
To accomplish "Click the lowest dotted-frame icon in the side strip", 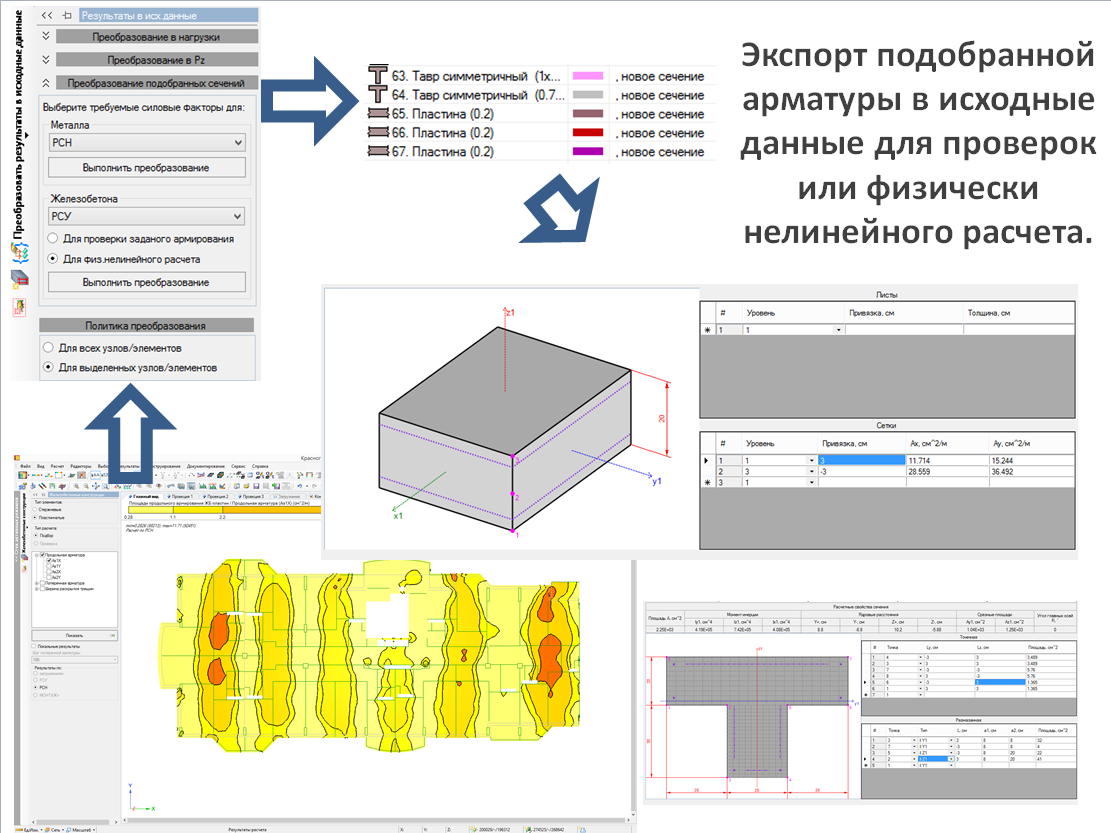I will click(19, 307).
